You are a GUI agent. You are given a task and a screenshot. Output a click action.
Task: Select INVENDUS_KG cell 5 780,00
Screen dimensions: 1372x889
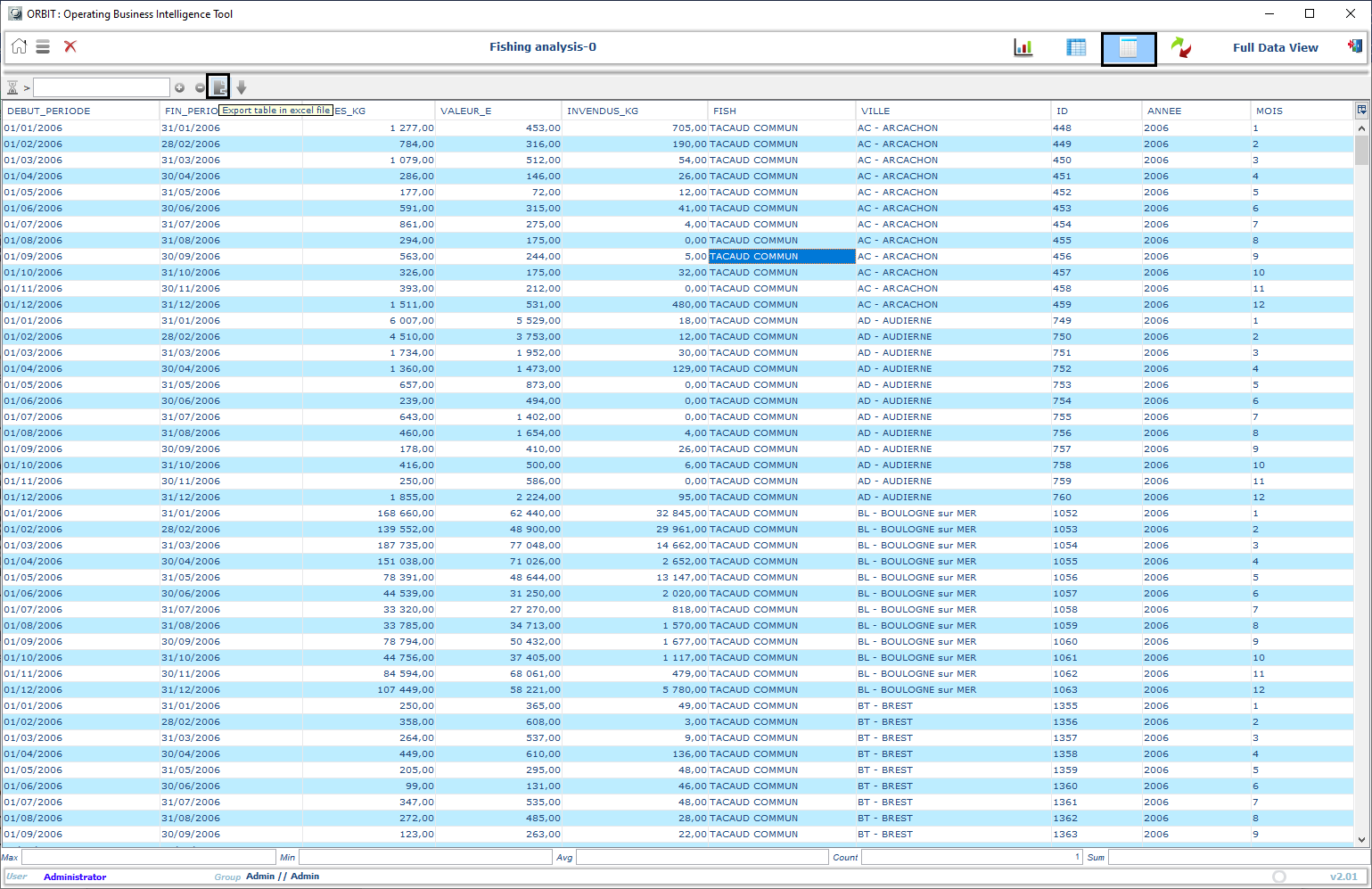pos(636,689)
